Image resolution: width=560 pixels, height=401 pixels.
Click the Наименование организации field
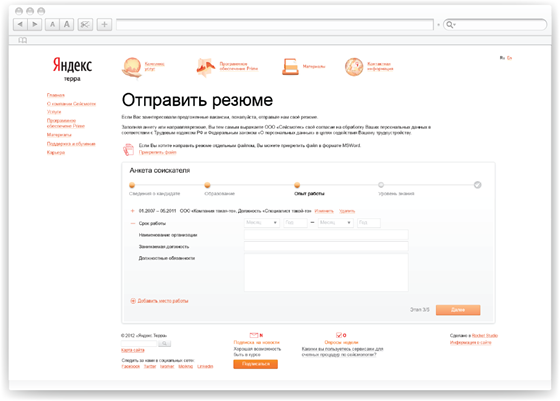[326, 235]
